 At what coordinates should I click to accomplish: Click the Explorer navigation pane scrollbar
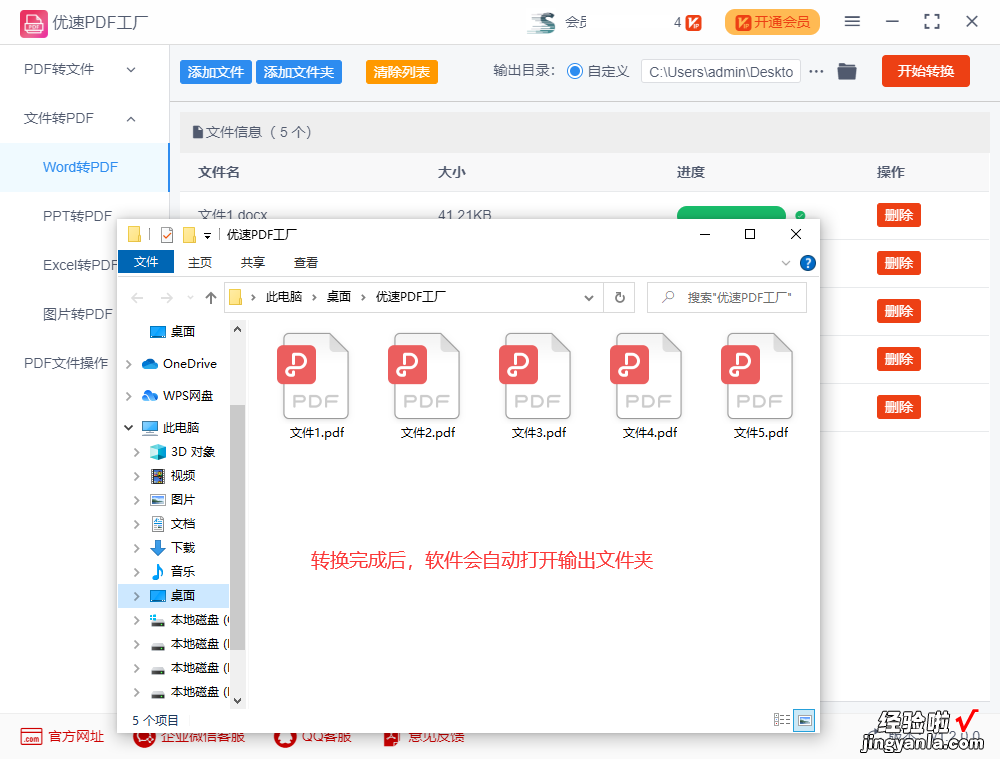(237, 527)
